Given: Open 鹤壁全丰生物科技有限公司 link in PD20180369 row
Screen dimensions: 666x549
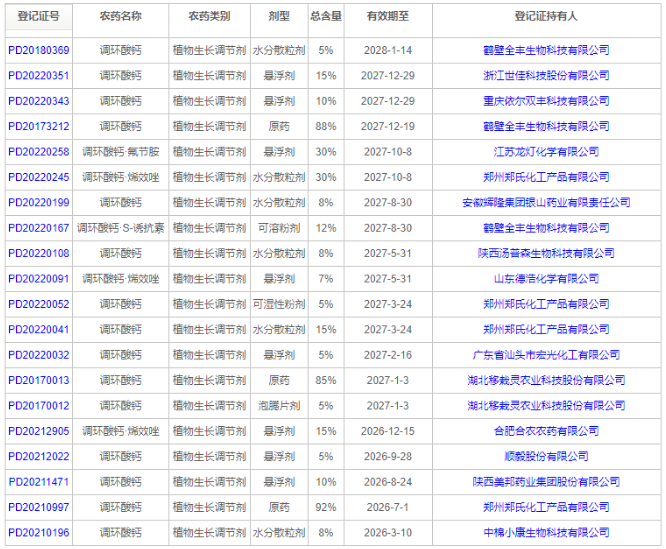Looking at the screenshot, I should tap(546, 51).
